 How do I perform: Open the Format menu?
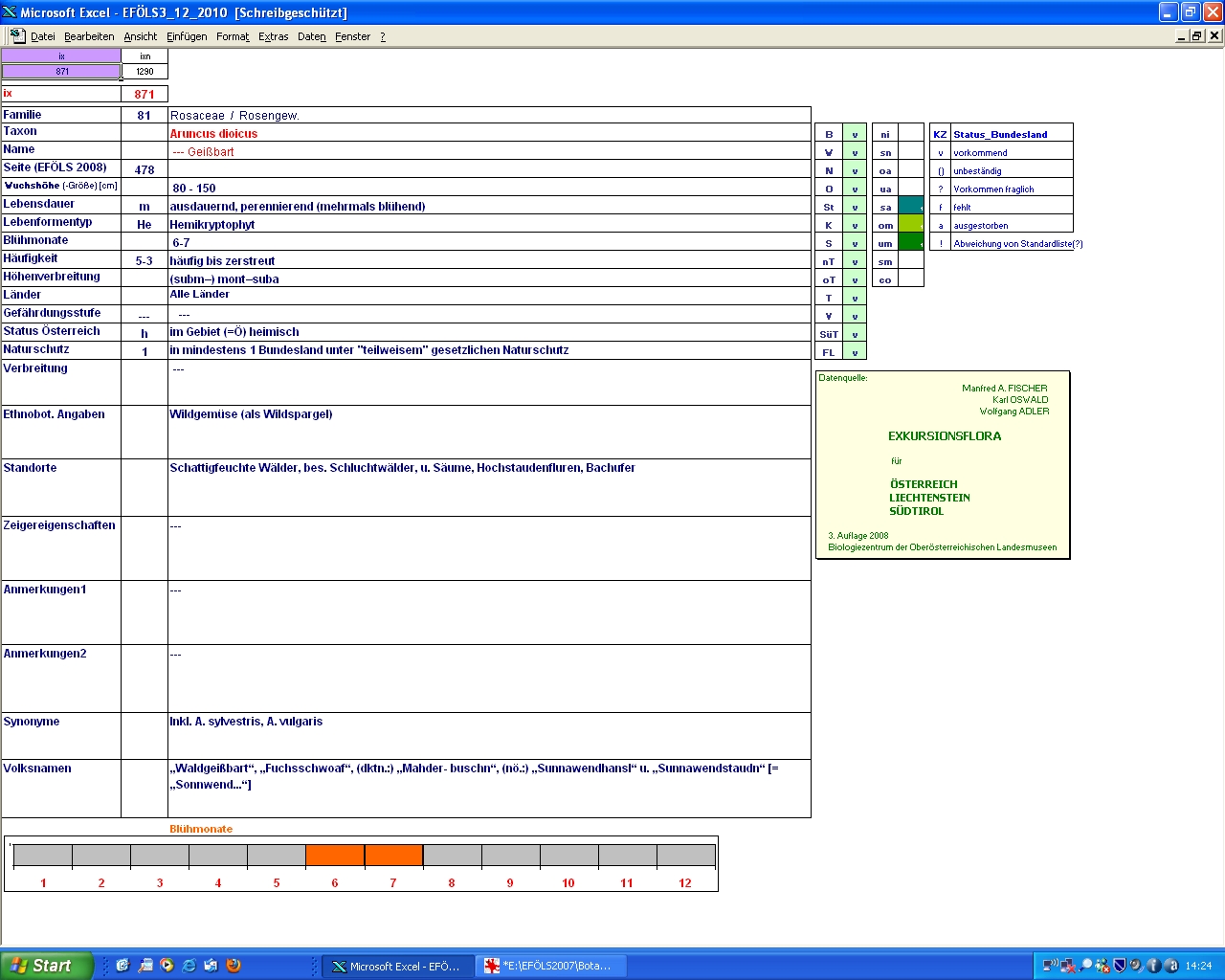point(233,36)
